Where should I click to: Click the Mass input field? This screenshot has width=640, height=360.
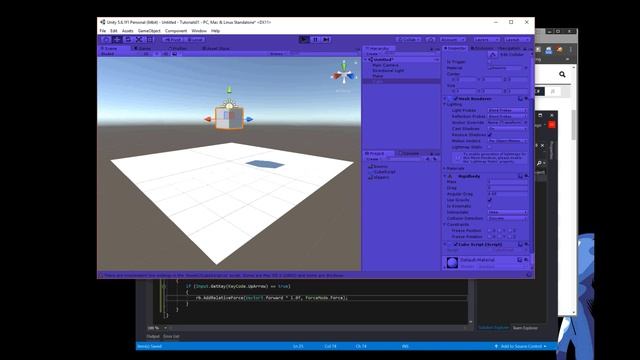pyautogui.click(x=508, y=182)
